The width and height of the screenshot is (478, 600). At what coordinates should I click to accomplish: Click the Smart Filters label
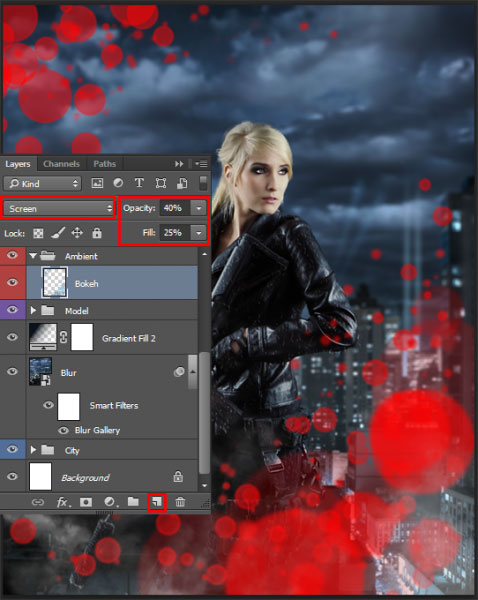114,405
